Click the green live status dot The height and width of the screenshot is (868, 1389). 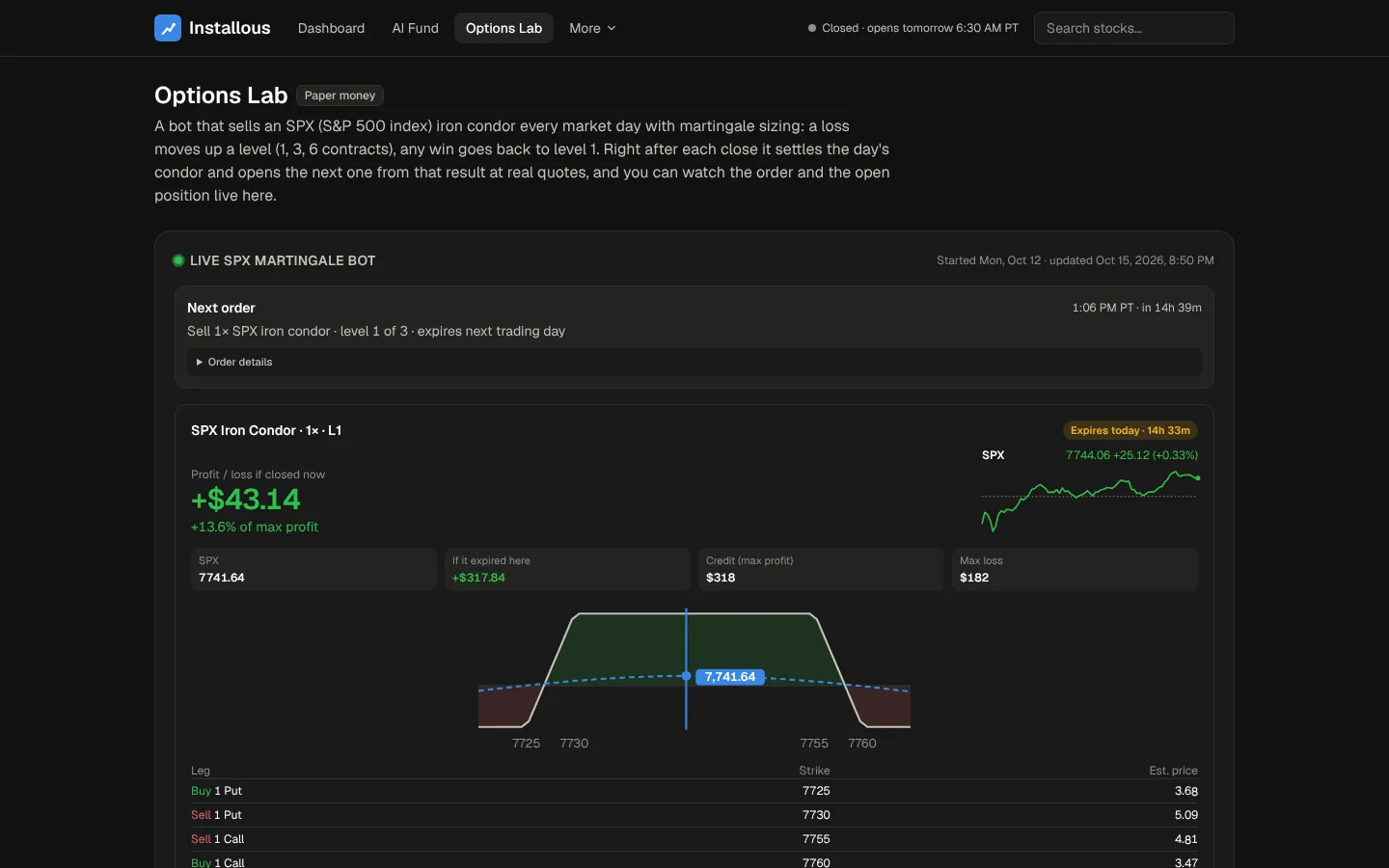click(x=178, y=260)
